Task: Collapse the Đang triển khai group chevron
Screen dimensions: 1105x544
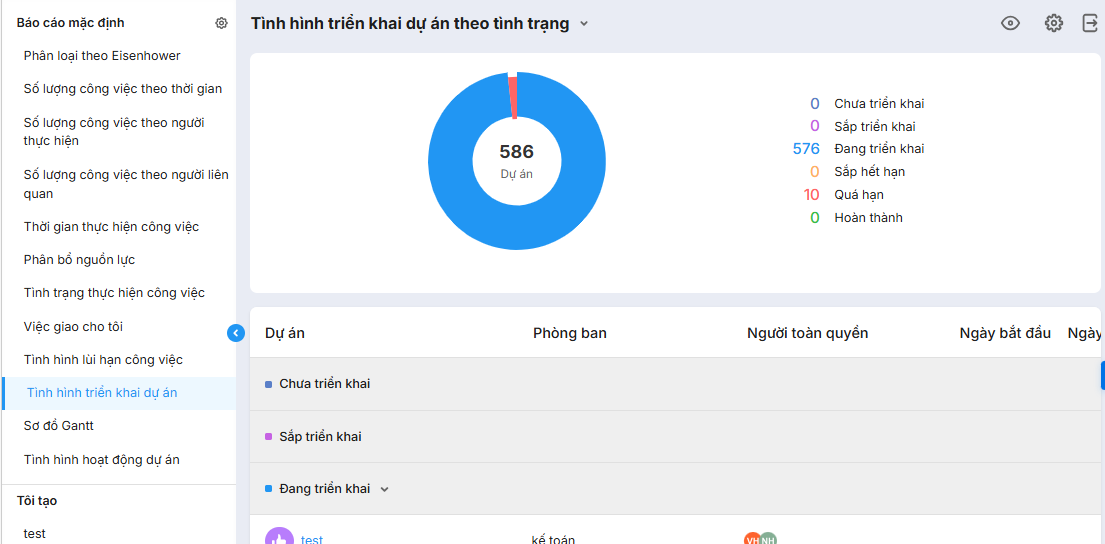Action: point(385,489)
